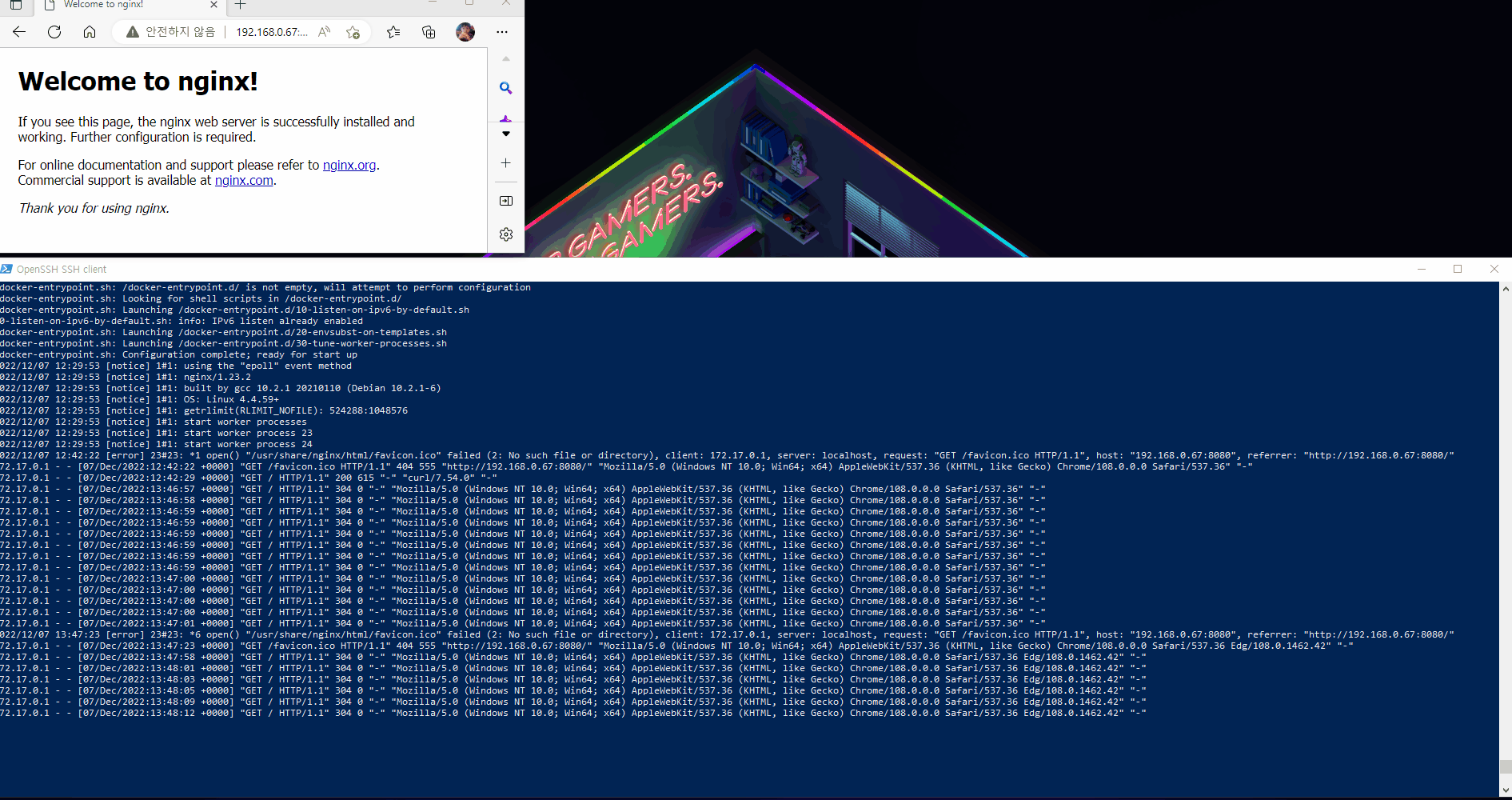Minimize the OpenSSH SSH client window
Viewport: 1512px width, 800px height.
(1422, 269)
